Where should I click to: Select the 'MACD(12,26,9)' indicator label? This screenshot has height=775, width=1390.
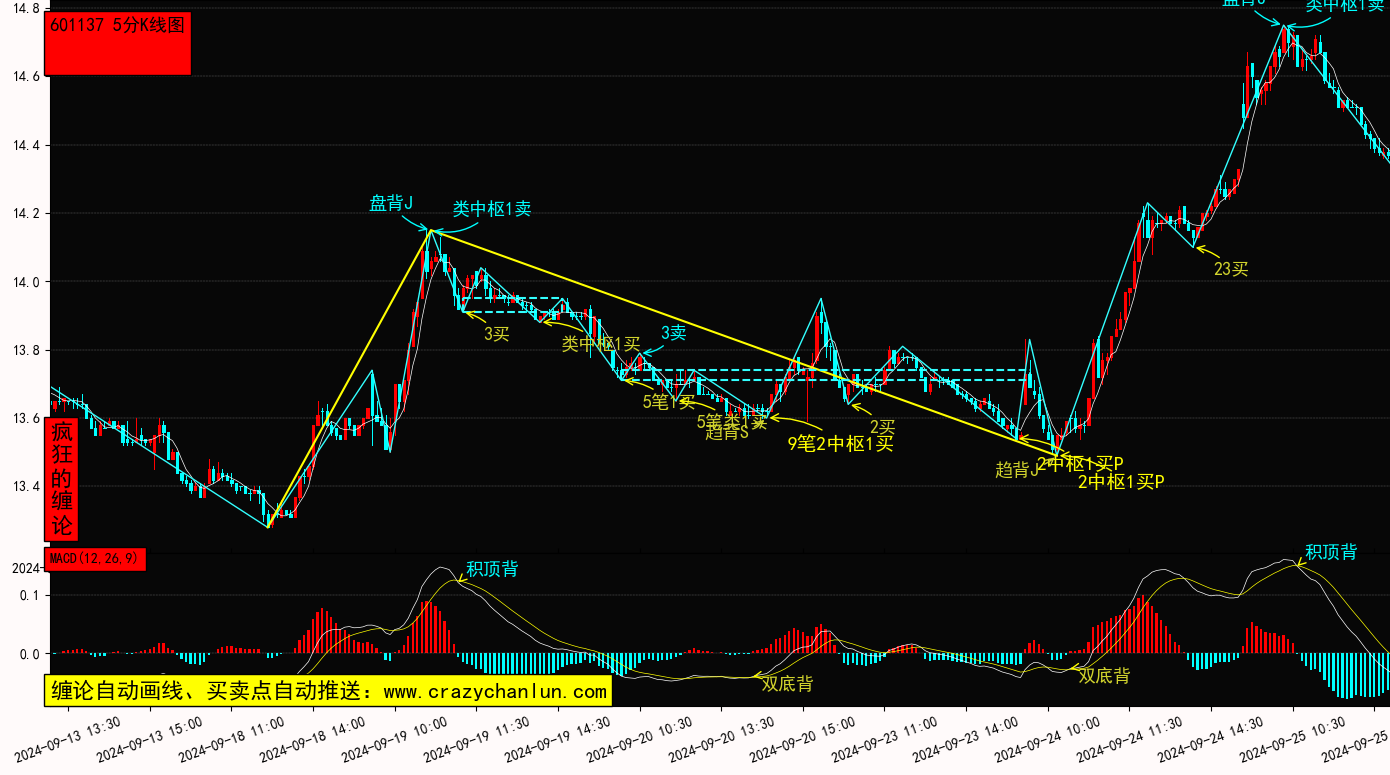96,559
